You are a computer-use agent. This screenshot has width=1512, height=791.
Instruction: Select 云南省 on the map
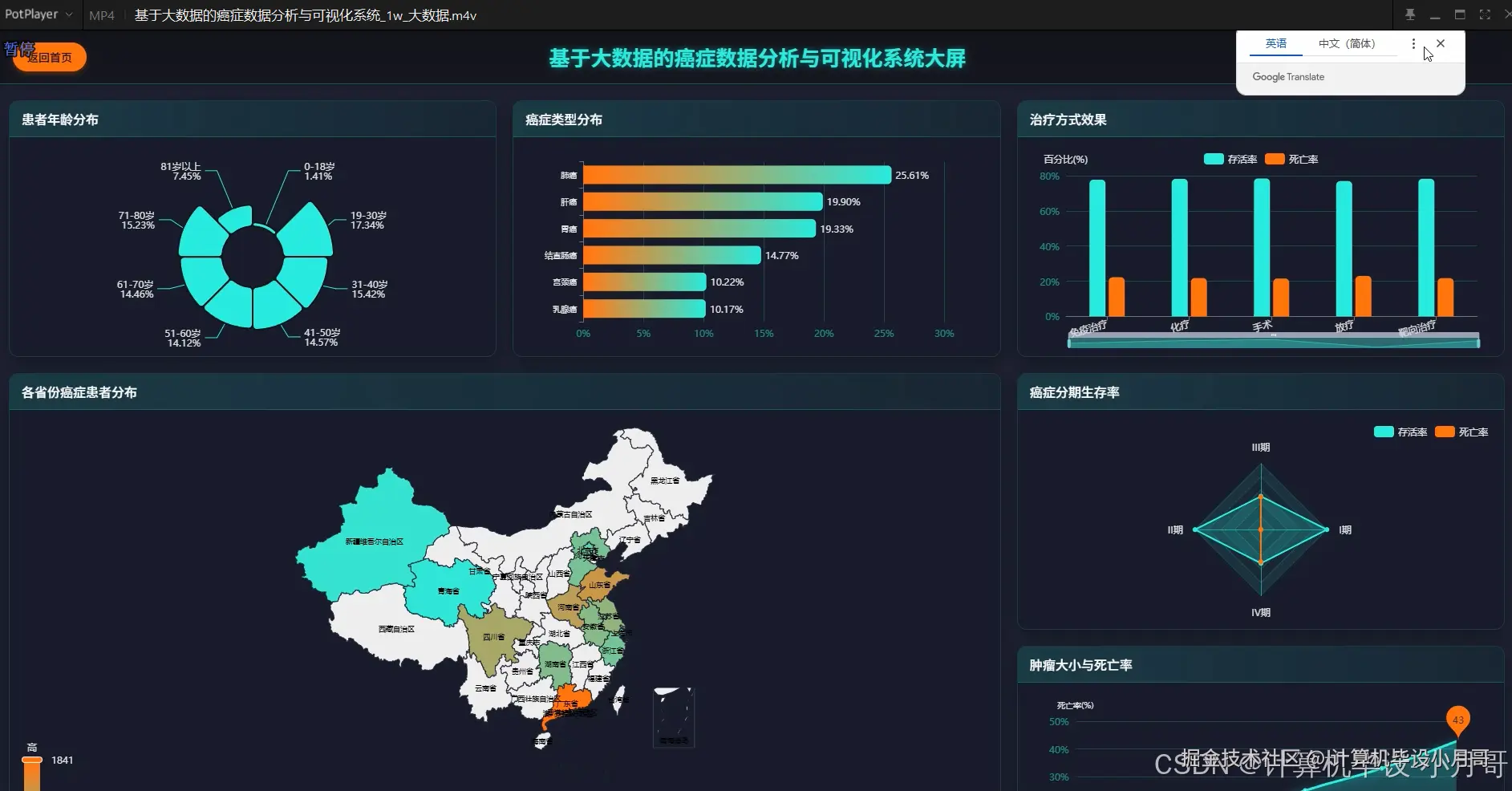pos(485,690)
